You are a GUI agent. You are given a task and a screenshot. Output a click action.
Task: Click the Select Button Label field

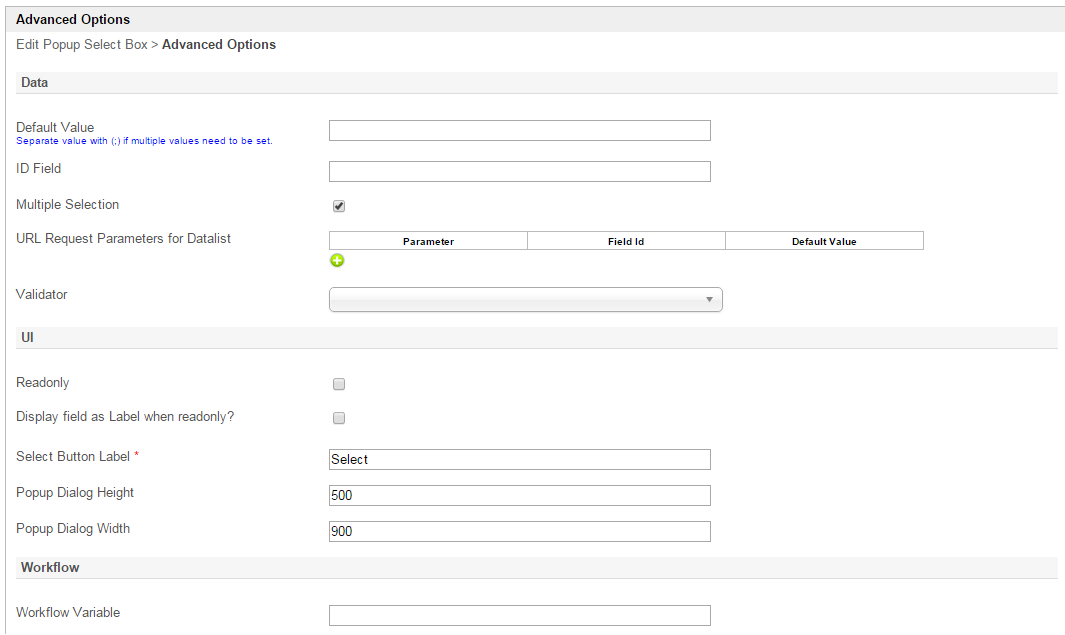coord(519,460)
